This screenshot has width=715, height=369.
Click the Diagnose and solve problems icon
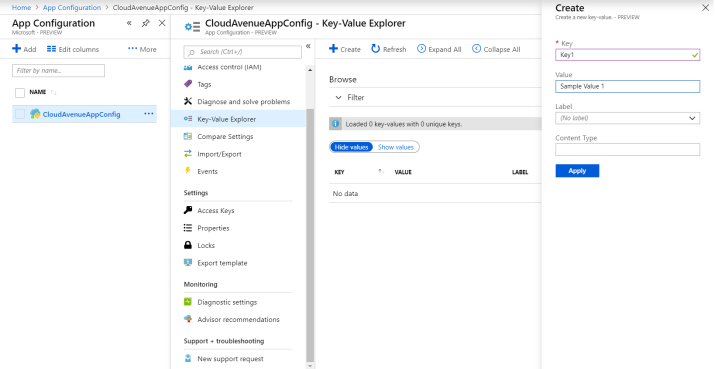click(188, 101)
